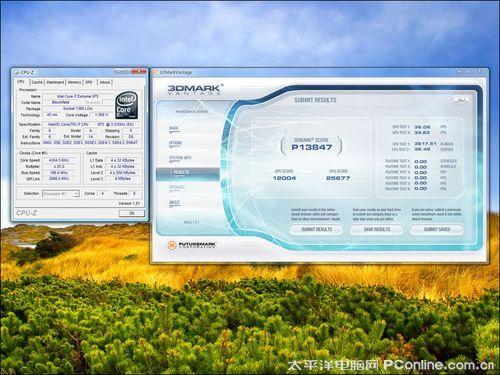
Task: Switch to the Cache tab in CPU-Z
Action: point(37,82)
